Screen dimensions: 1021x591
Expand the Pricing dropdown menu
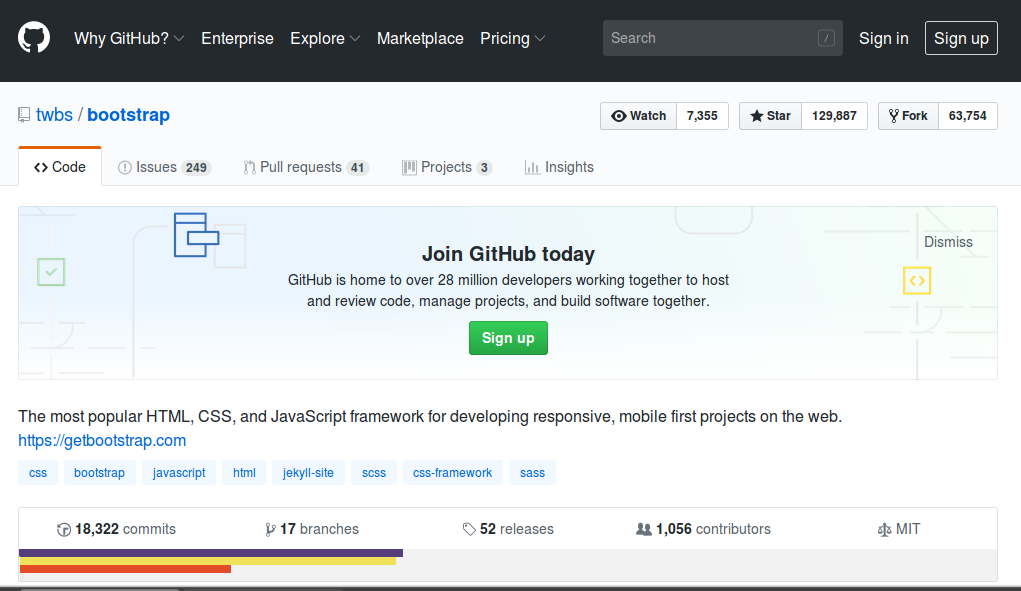[512, 39]
